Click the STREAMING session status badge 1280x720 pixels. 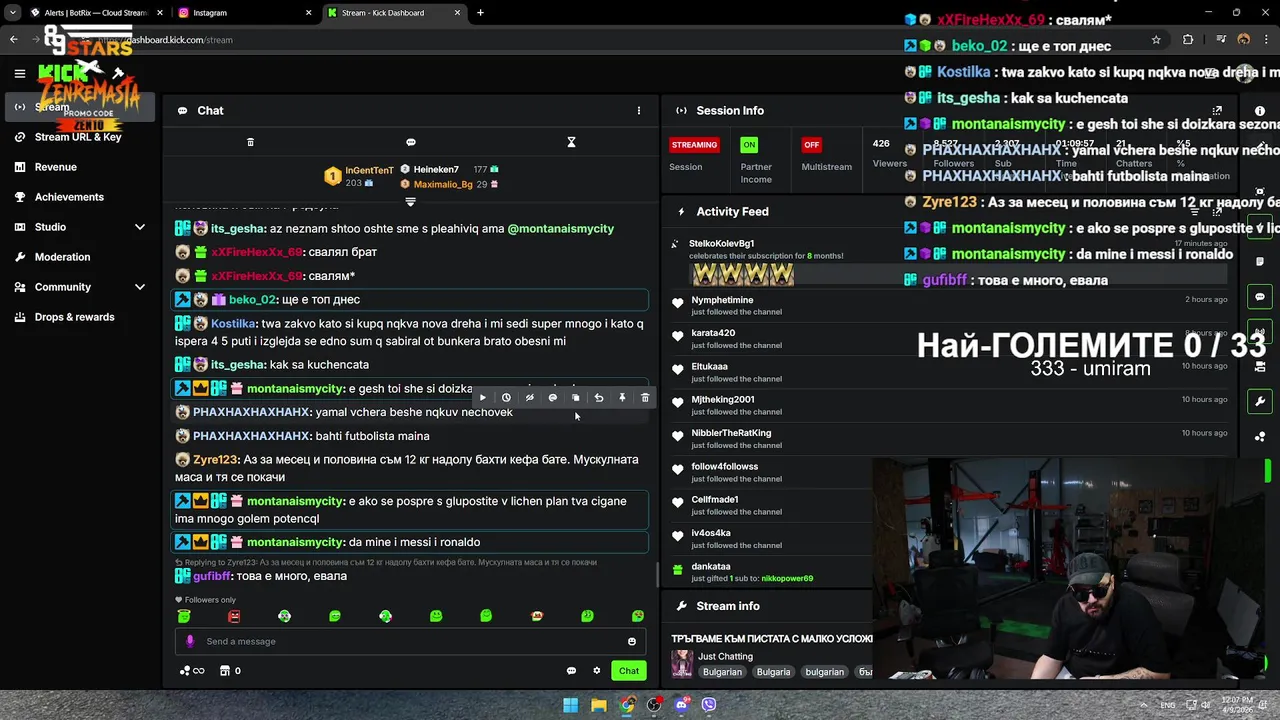(x=694, y=145)
